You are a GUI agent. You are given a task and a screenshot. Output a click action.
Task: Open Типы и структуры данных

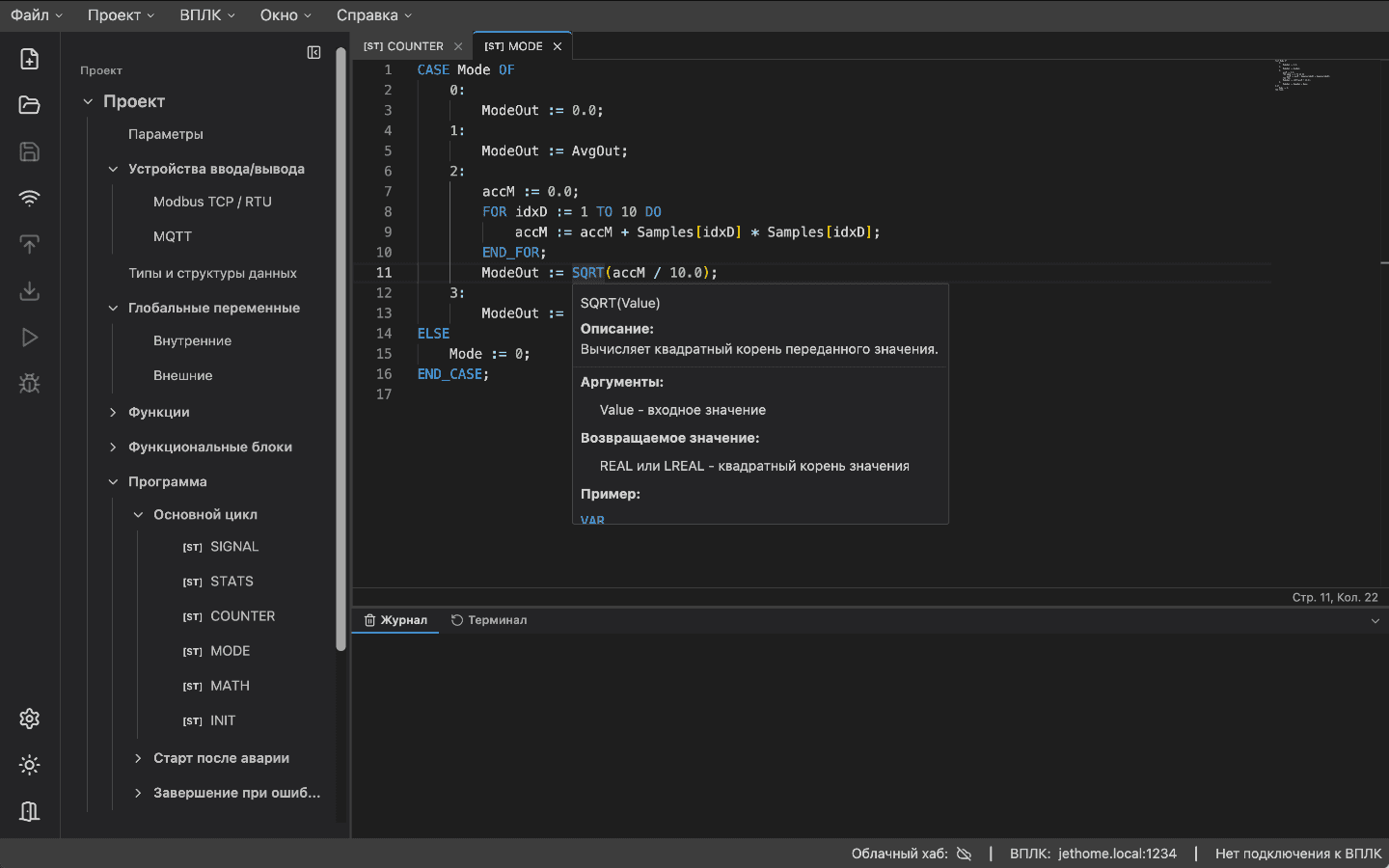[x=213, y=273]
